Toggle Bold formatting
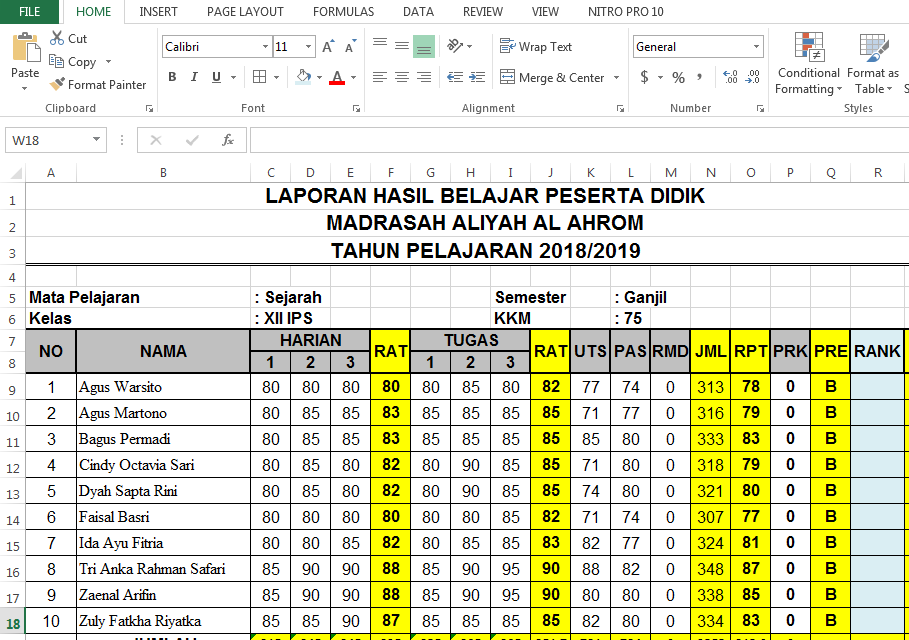 pos(172,77)
